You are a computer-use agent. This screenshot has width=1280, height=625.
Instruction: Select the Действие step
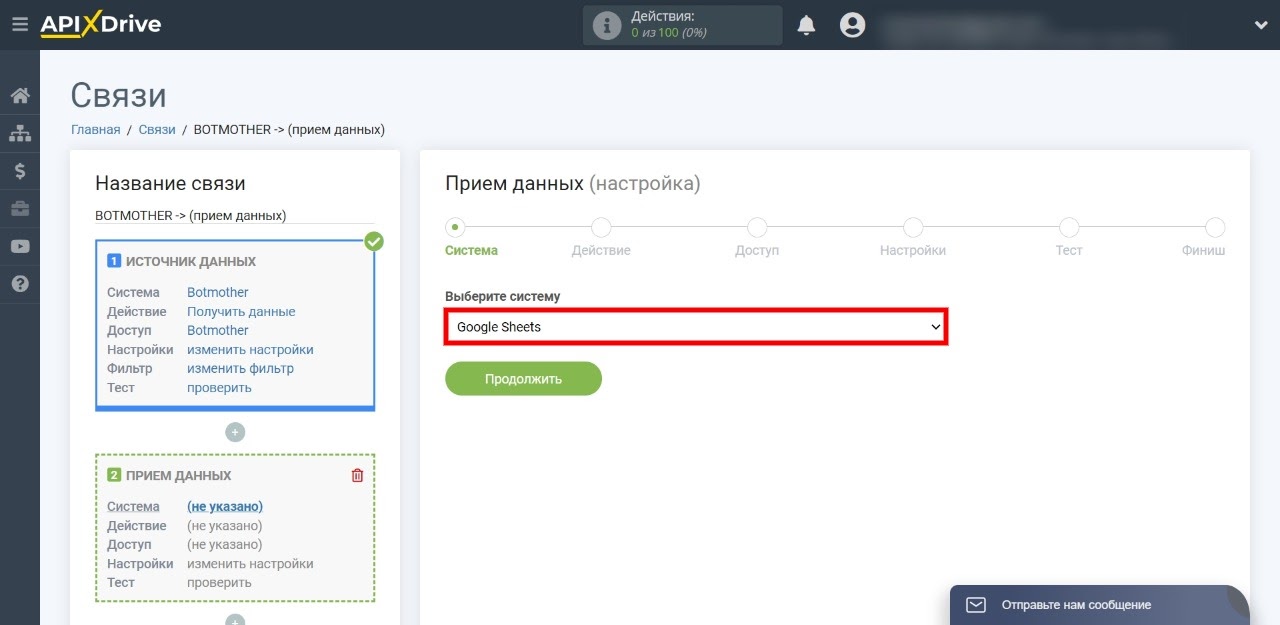pyautogui.click(x=601, y=239)
